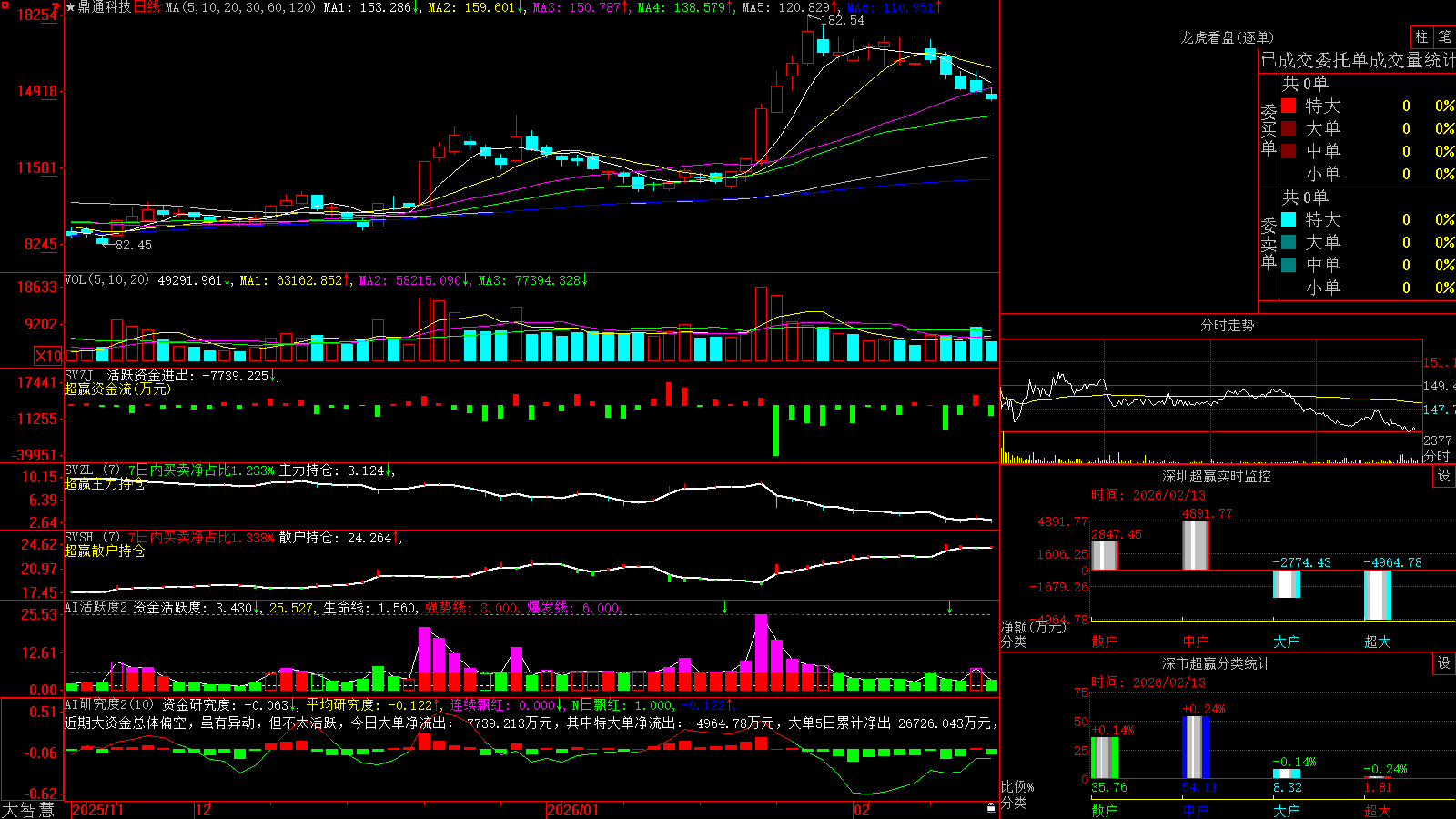Image resolution: width=1456 pixels, height=819 pixels.
Task: Click the dark red 大单 buy-order swatch
Action: click(x=1289, y=128)
